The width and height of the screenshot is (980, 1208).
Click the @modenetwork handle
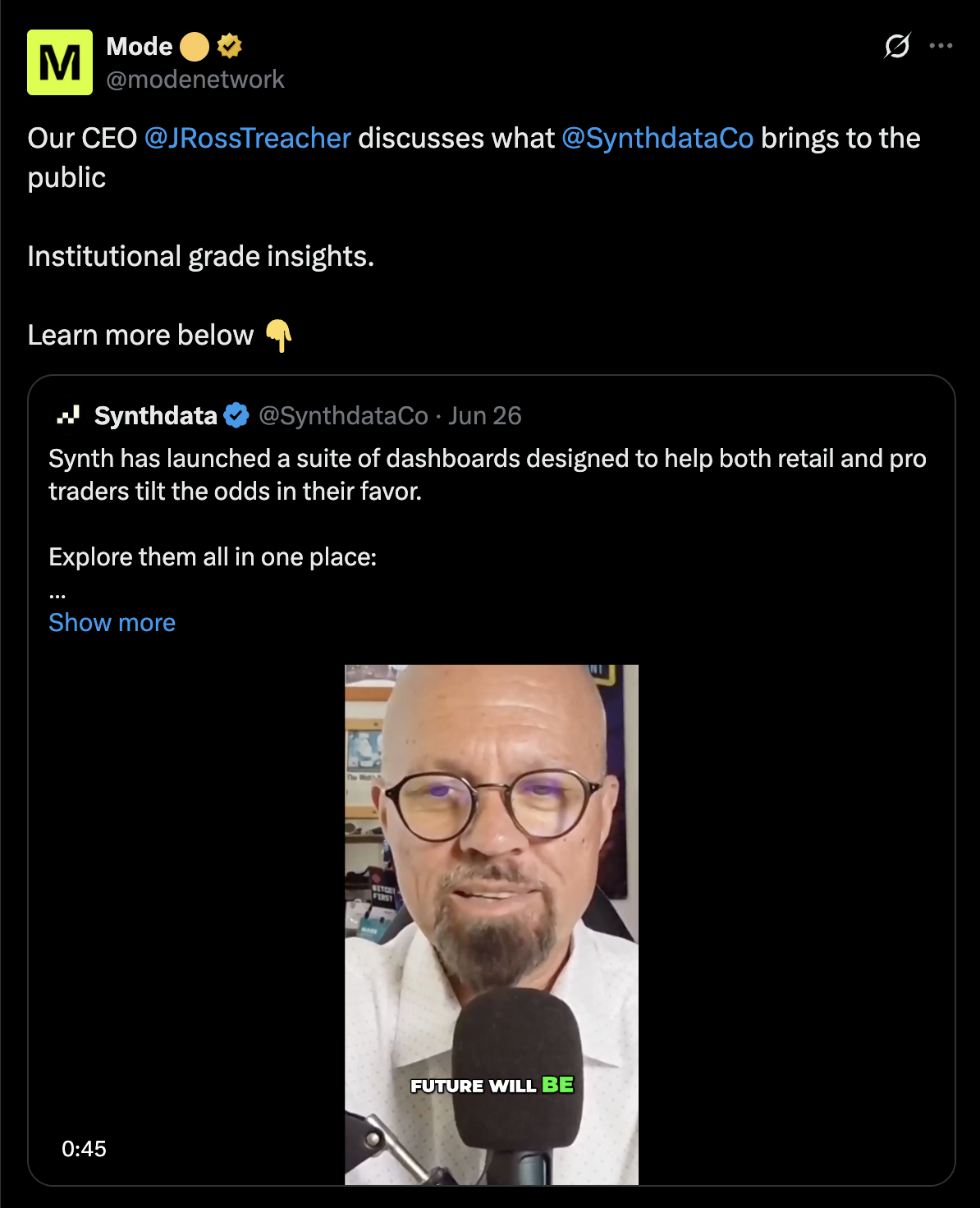(x=195, y=79)
